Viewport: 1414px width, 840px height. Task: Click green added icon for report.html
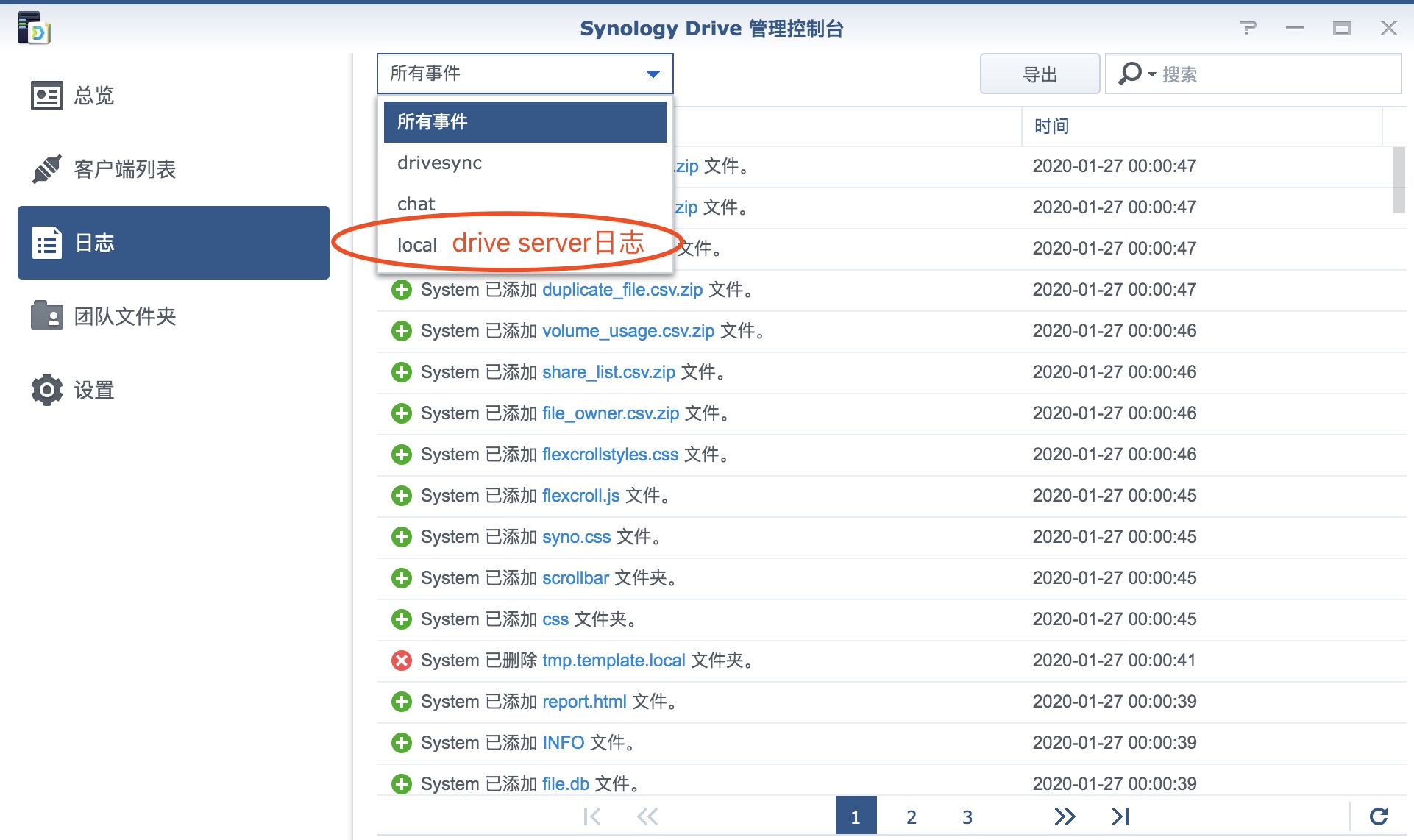pyautogui.click(x=402, y=702)
